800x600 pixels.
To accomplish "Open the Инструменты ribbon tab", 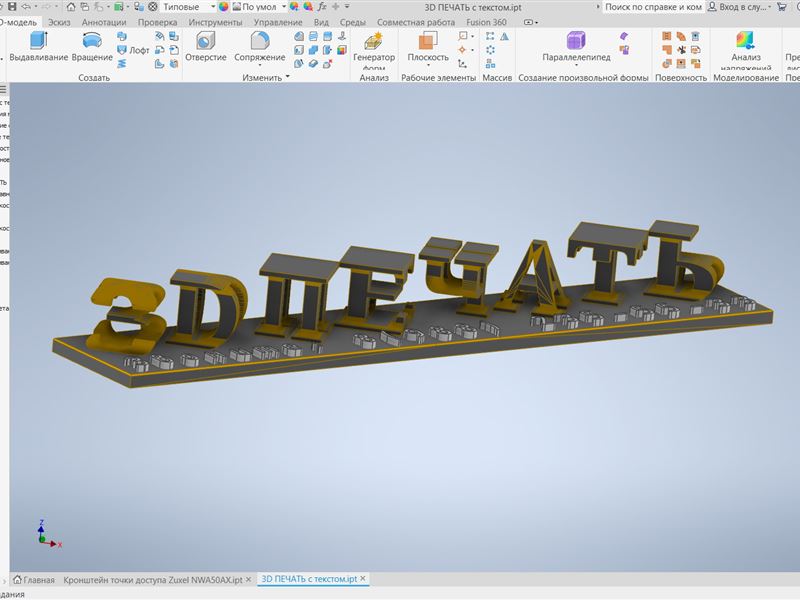I will pos(217,22).
